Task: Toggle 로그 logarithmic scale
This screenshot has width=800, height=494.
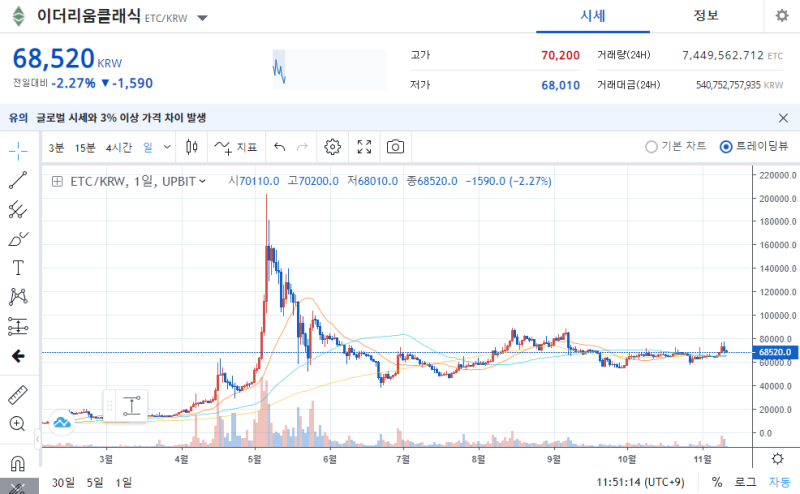Action: click(745, 482)
